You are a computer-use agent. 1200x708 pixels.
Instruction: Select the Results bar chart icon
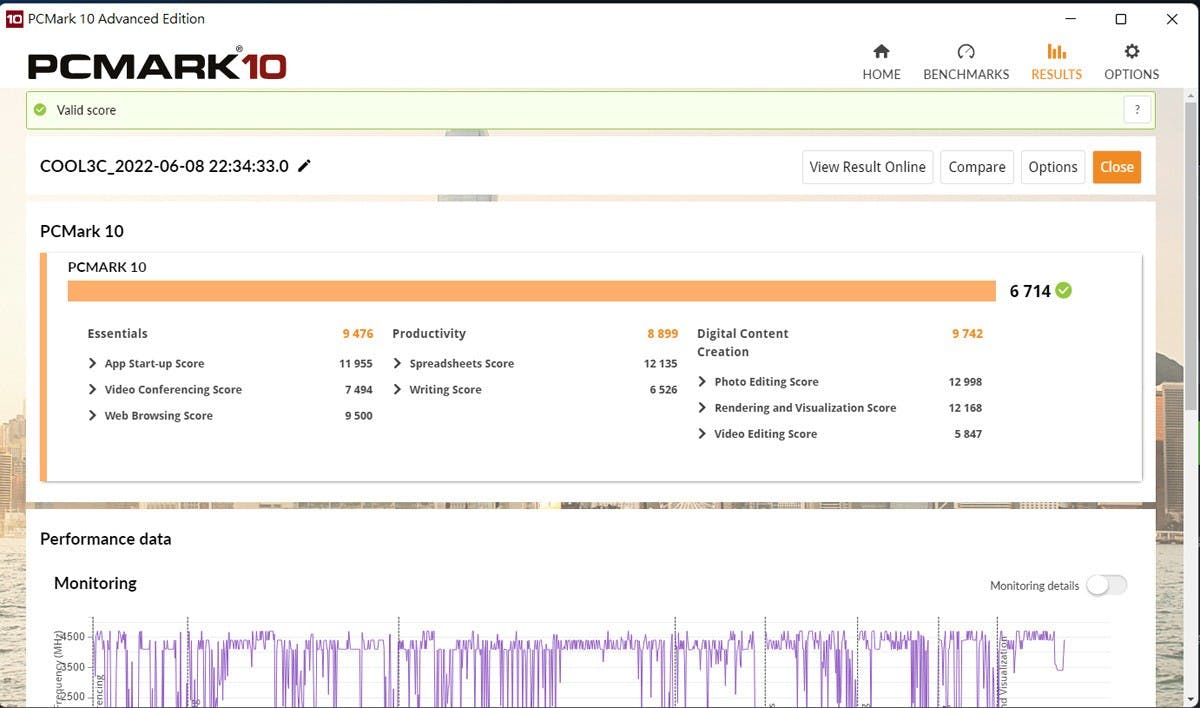click(x=1056, y=52)
